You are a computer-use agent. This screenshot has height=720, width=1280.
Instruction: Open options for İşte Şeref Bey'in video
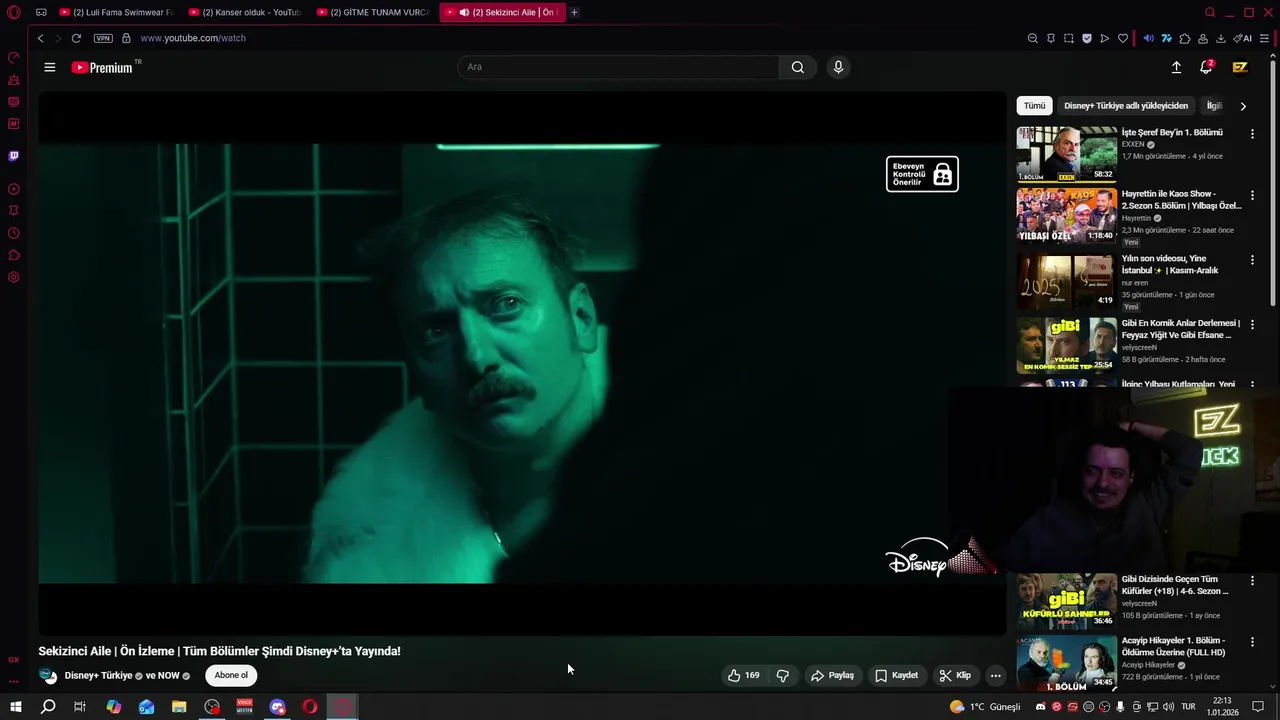tap(1252, 133)
